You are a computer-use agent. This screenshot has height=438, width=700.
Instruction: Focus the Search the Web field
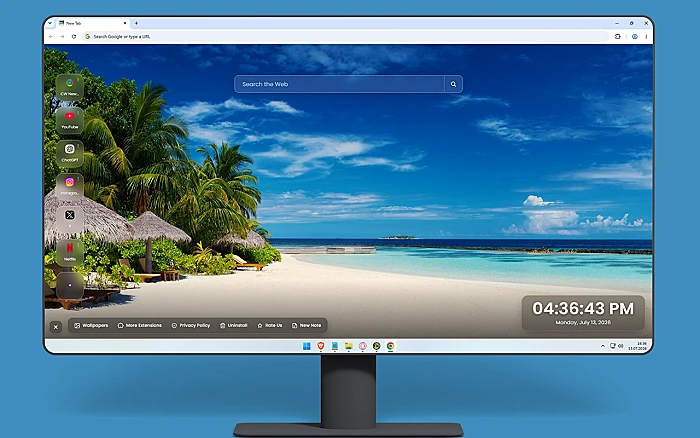coord(339,84)
